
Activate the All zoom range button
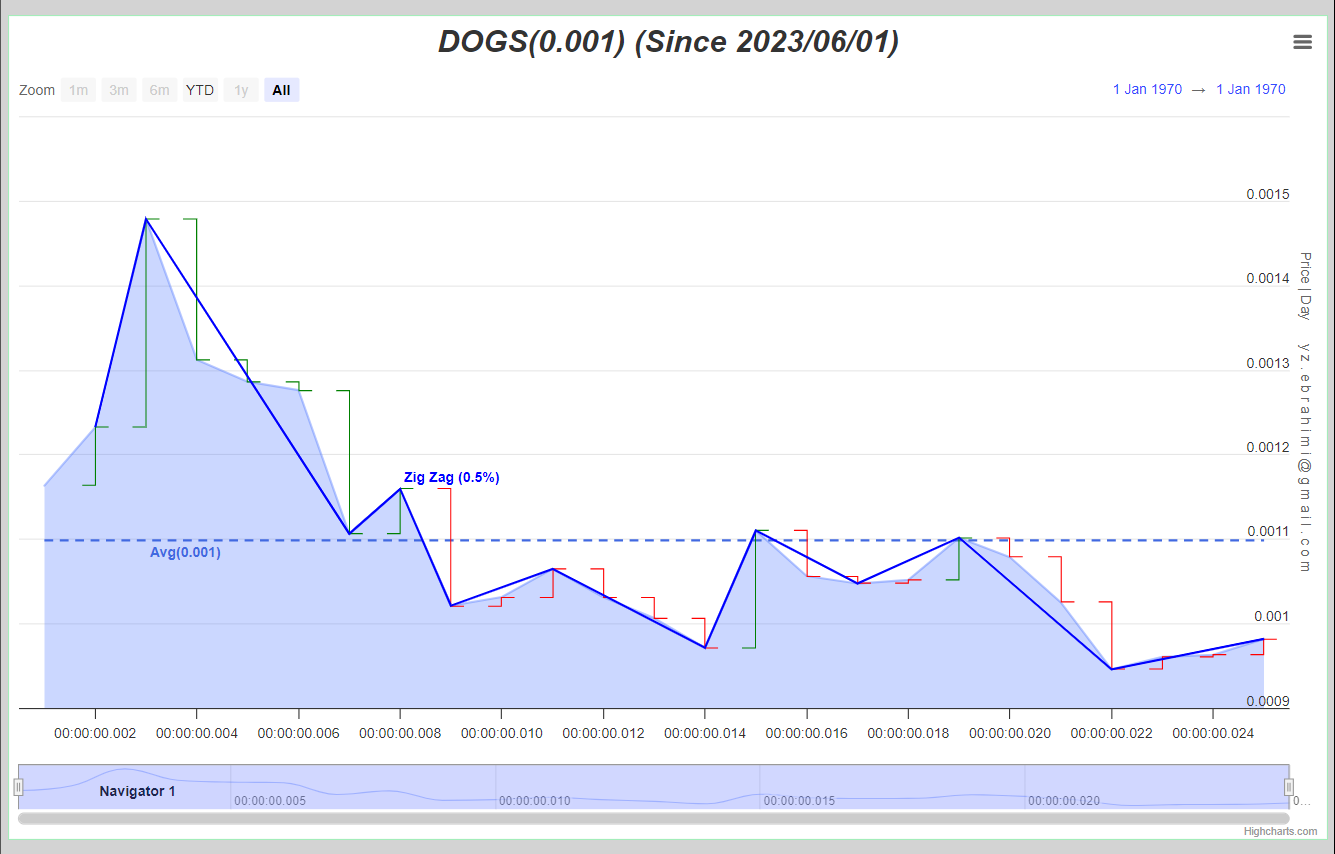coord(281,90)
